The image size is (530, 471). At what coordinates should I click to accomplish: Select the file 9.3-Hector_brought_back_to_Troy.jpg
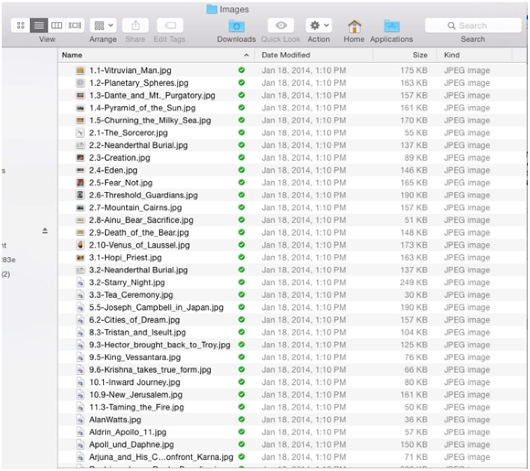160,345
